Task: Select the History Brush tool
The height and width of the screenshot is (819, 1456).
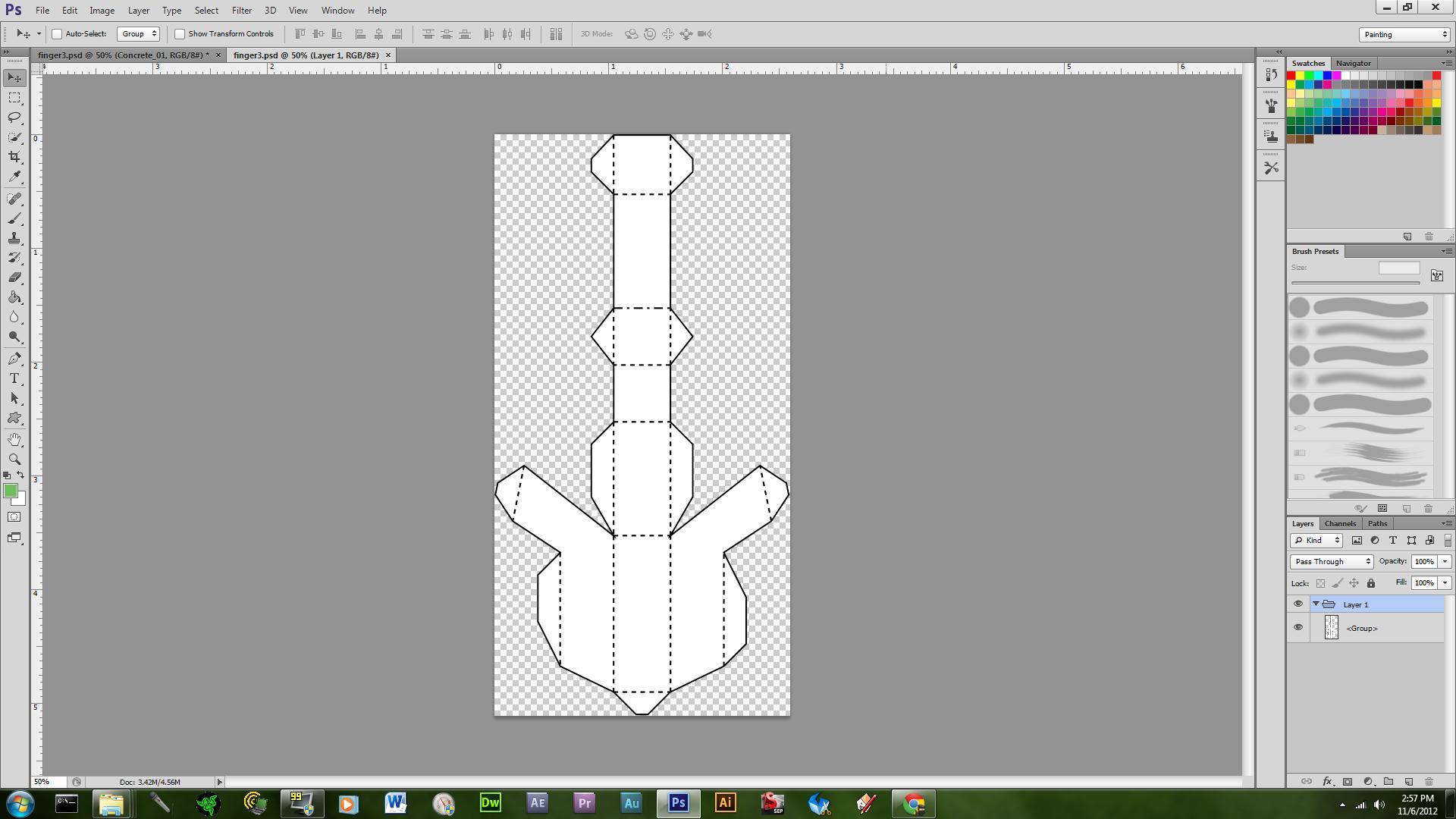Action: 14,258
